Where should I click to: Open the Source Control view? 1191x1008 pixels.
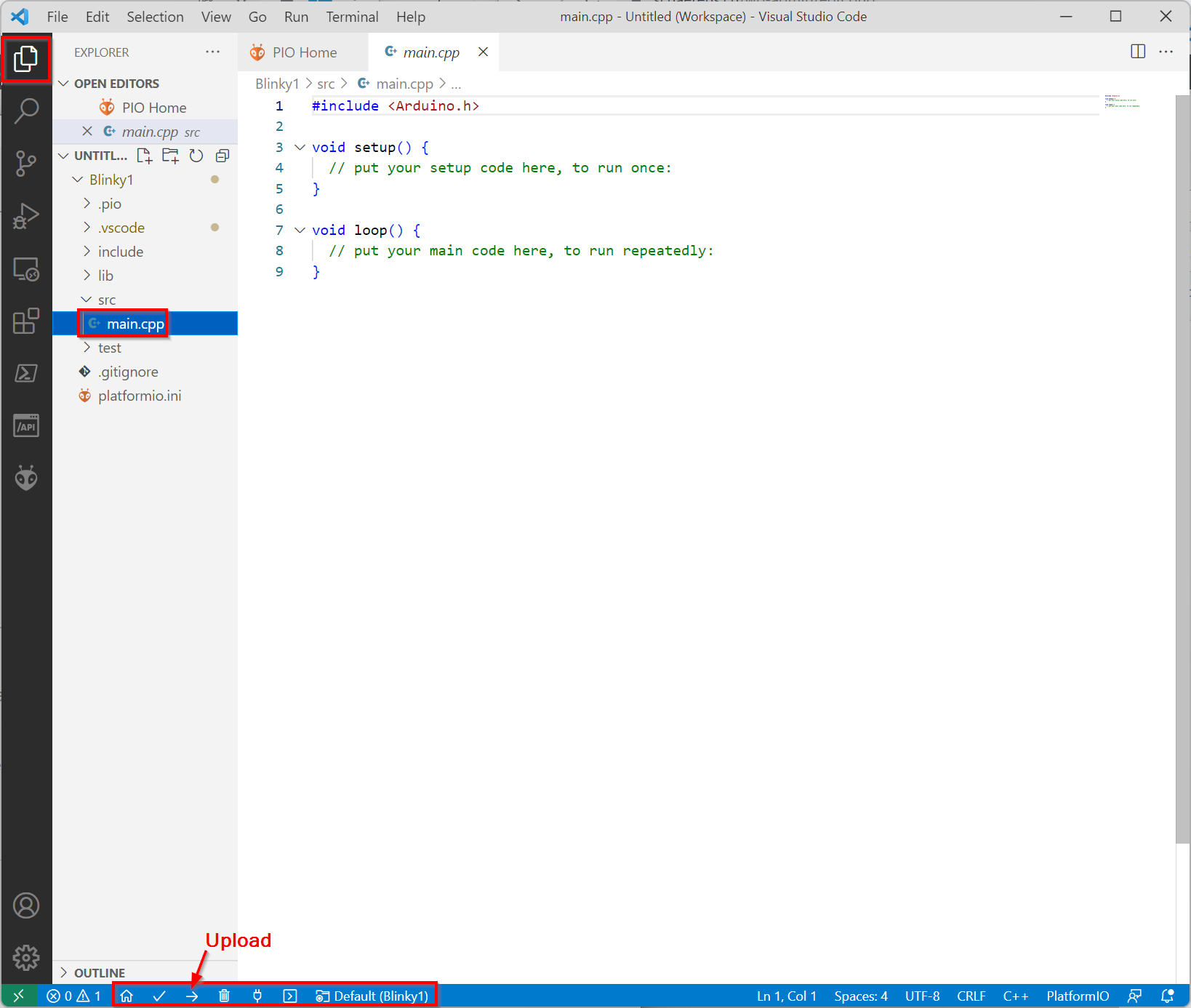tap(26, 164)
